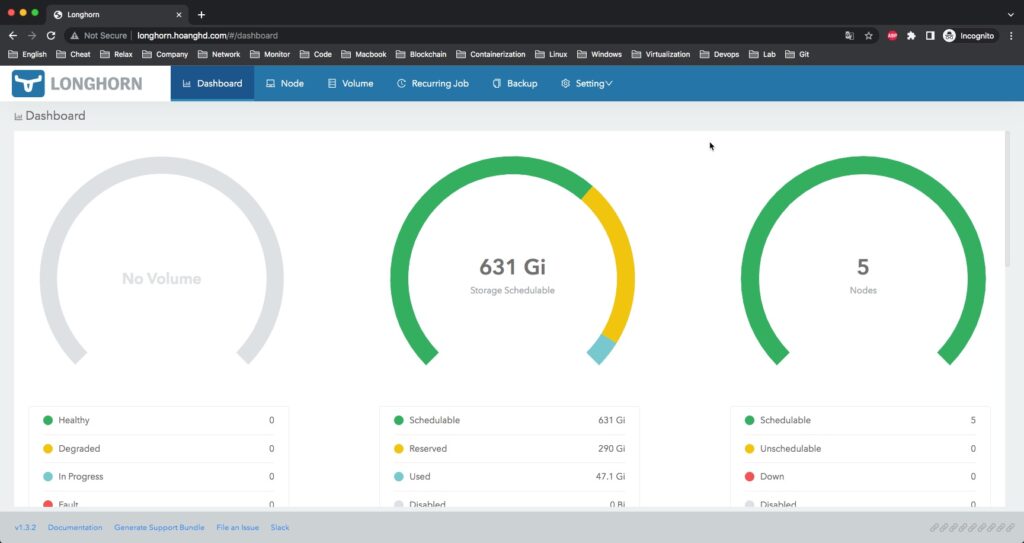Open the Cheat bookmarks folder

coord(73,54)
